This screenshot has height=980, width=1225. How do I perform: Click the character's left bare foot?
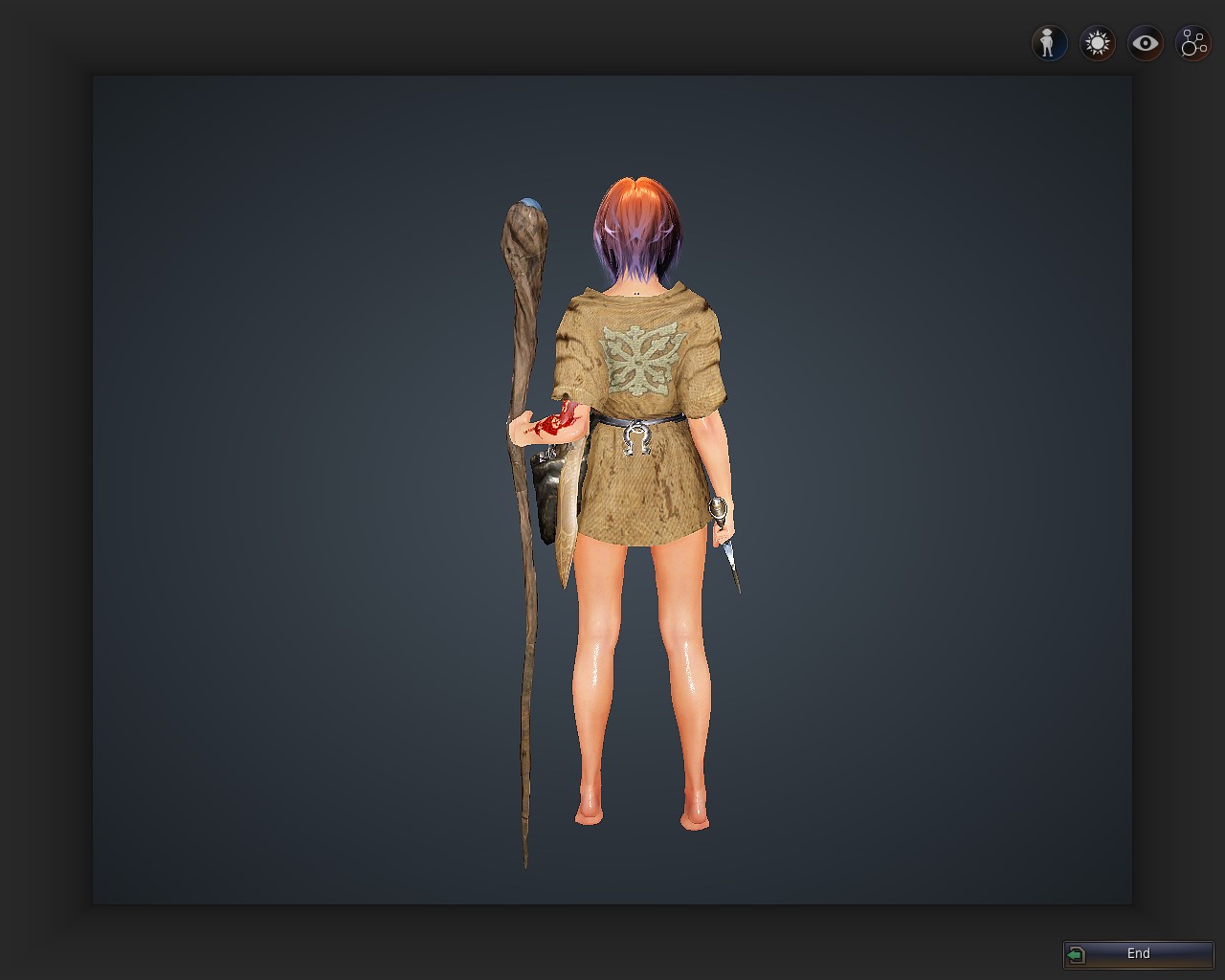point(589,815)
